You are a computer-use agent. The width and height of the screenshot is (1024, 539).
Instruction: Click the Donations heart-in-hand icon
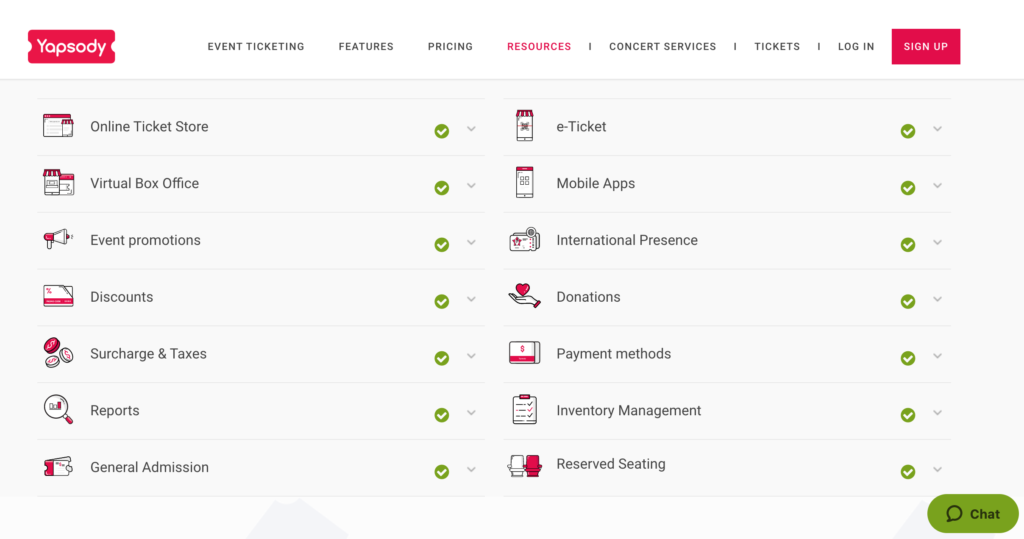524,296
